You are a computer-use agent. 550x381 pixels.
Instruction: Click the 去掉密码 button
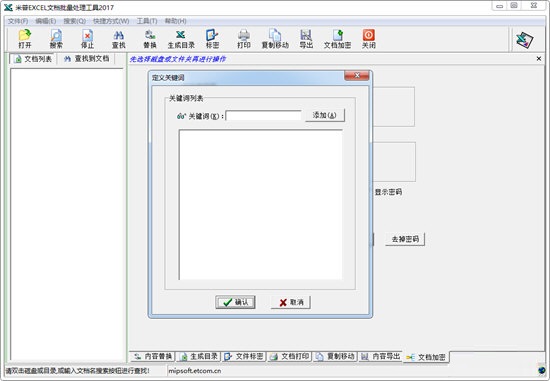tap(405, 239)
